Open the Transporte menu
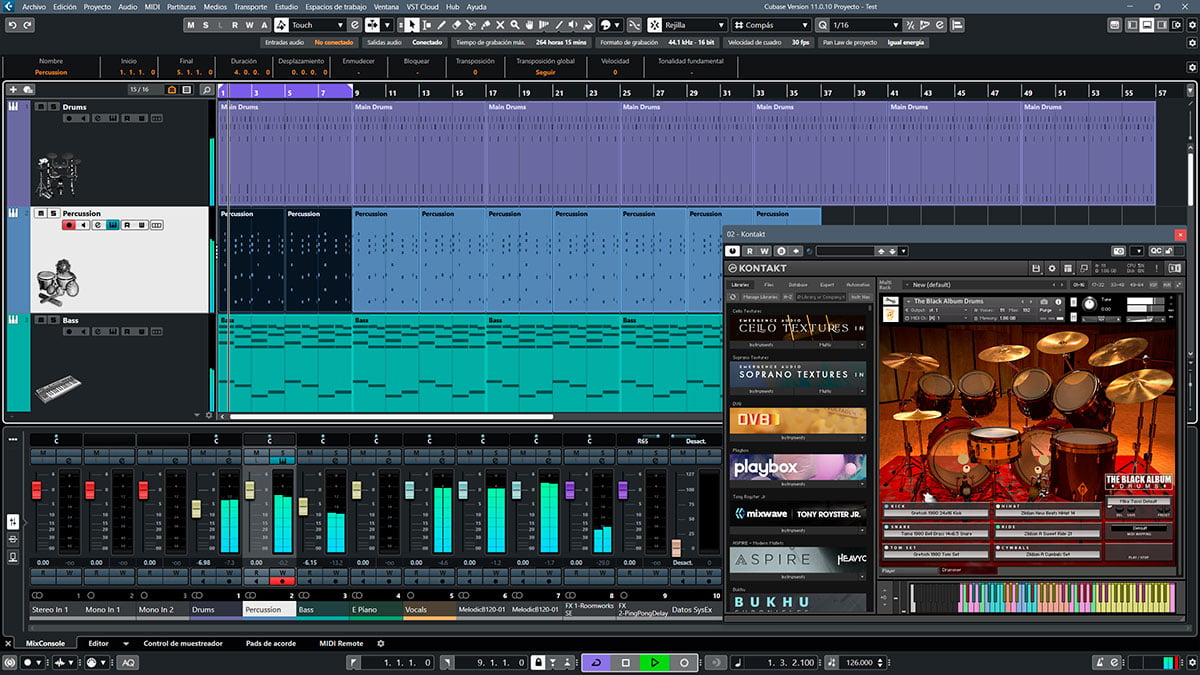Screen dimensions: 1200x675 coord(250,6)
